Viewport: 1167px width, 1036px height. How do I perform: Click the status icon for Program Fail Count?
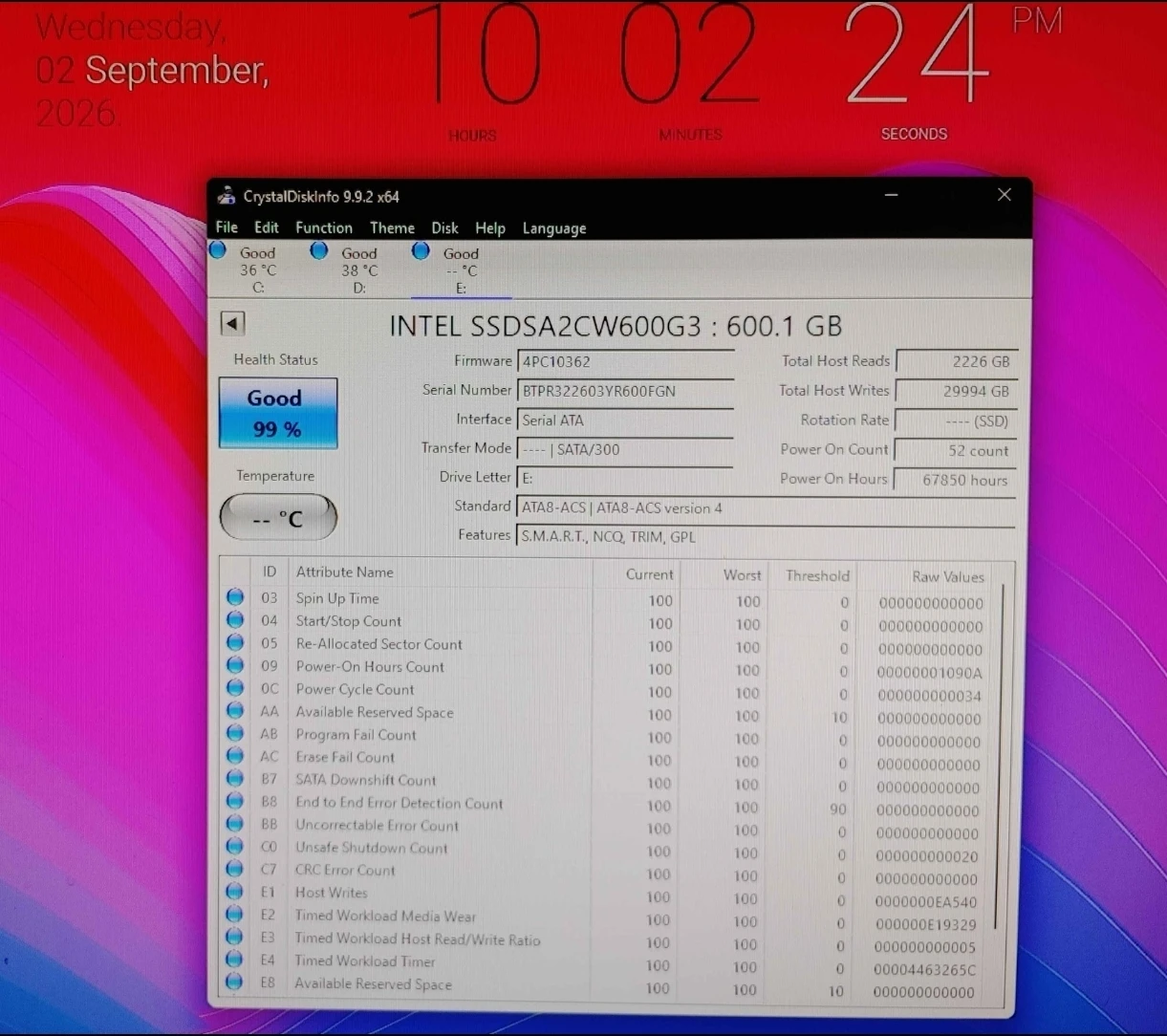pos(235,733)
